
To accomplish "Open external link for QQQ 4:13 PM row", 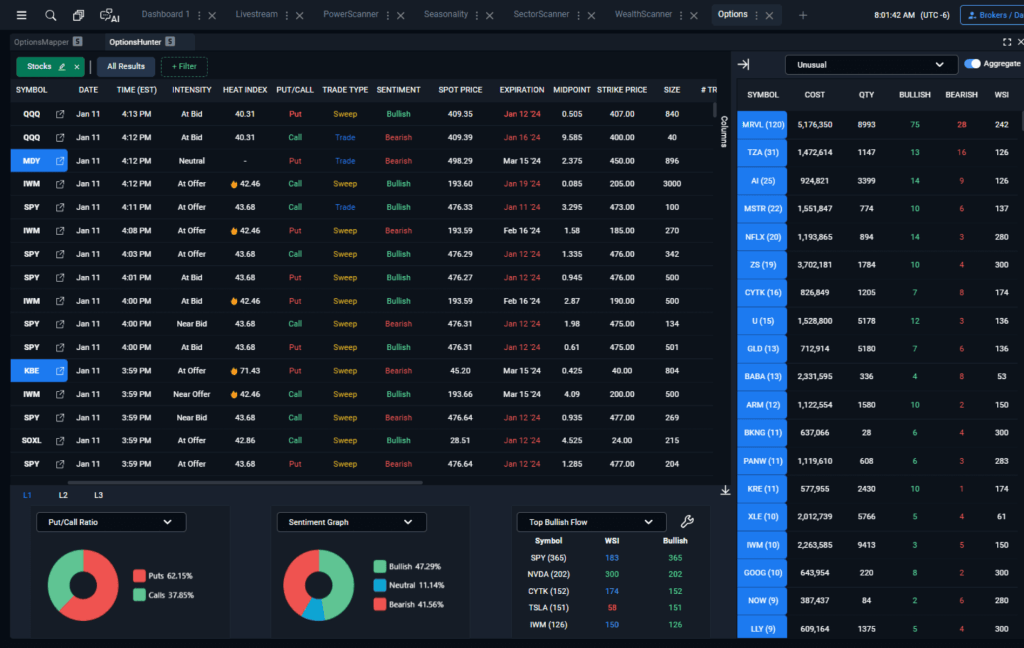I will coord(60,114).
